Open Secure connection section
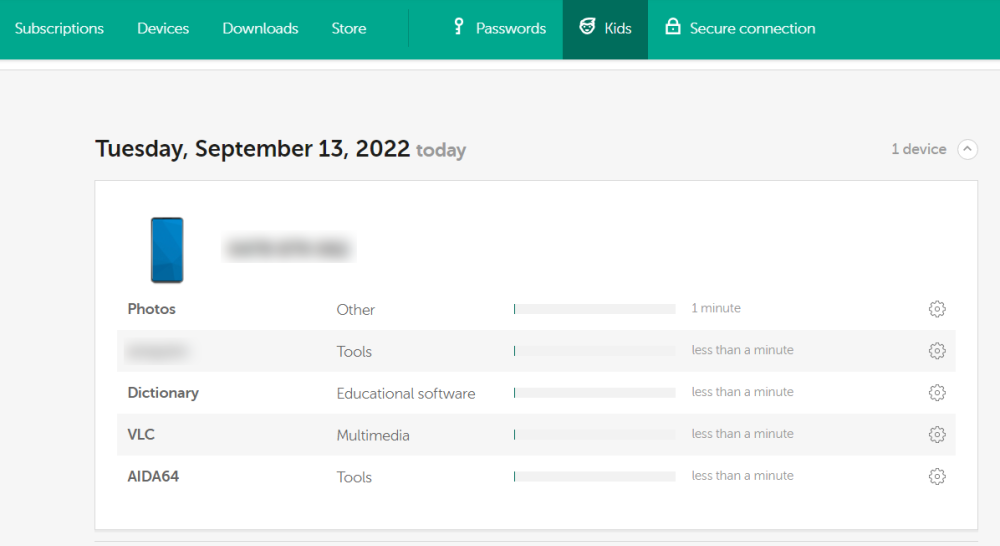Image resolution: width=1000 pixels, height=546 pixels. point(740,29)
